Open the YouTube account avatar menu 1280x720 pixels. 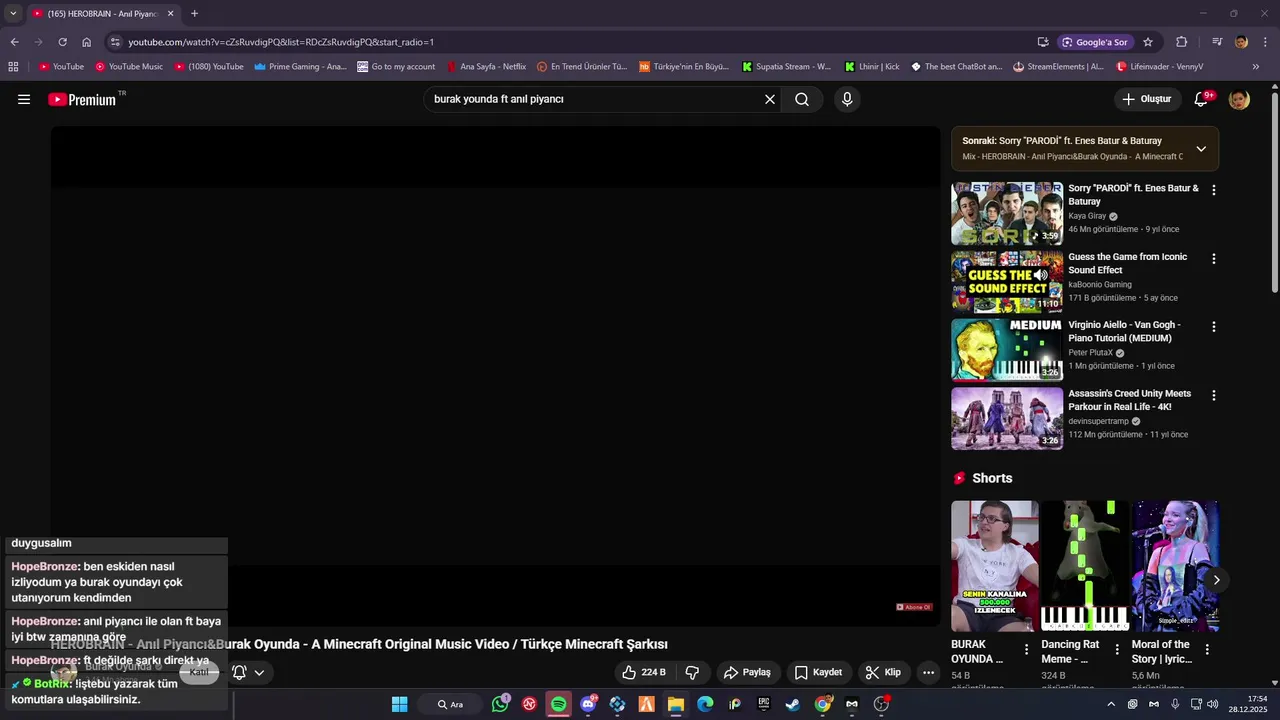tap(1239, 99)
